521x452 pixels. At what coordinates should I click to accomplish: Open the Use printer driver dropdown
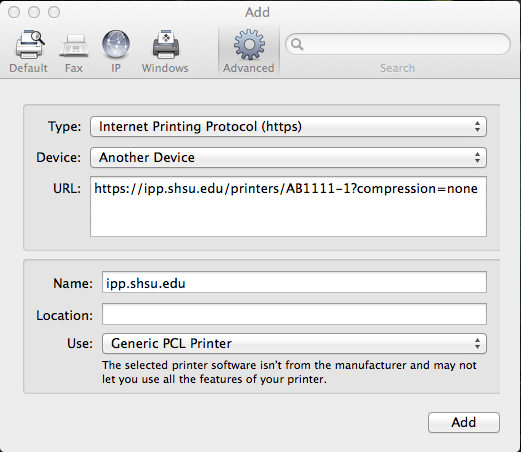point(294,343)
